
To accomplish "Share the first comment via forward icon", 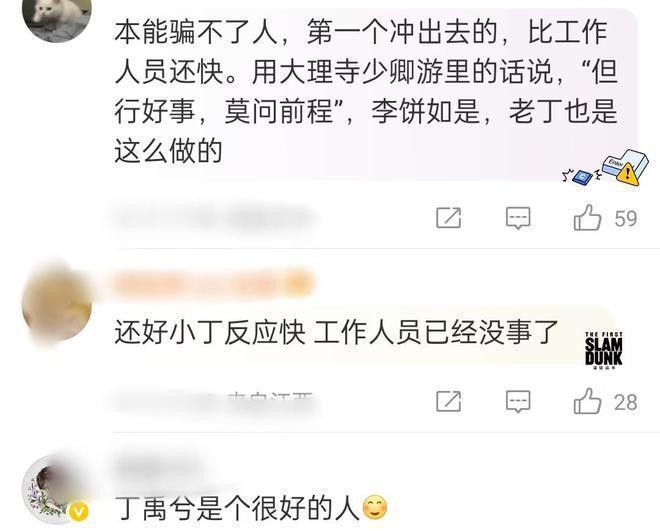I will click(x=449, y=218).
